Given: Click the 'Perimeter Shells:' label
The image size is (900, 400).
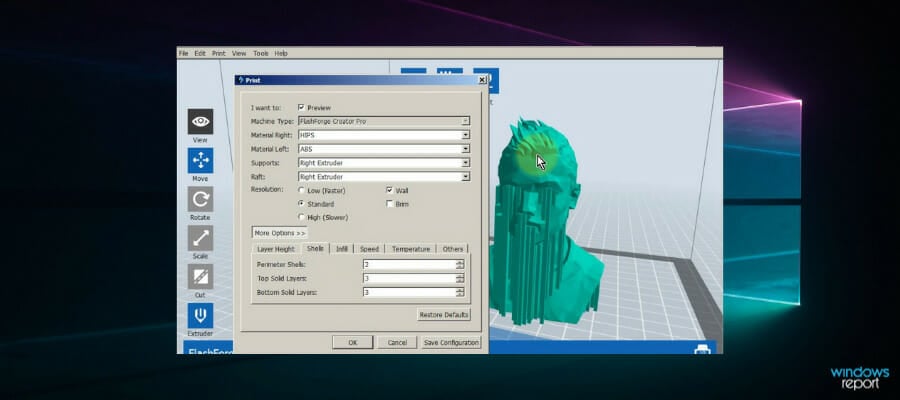Looking at the screenshot, I should pyautogui.click(x=281, y=265).
